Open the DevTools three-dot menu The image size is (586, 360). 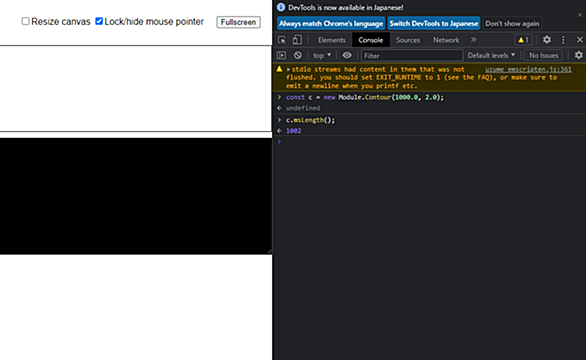pyautogui.click(x=563, y=40)
